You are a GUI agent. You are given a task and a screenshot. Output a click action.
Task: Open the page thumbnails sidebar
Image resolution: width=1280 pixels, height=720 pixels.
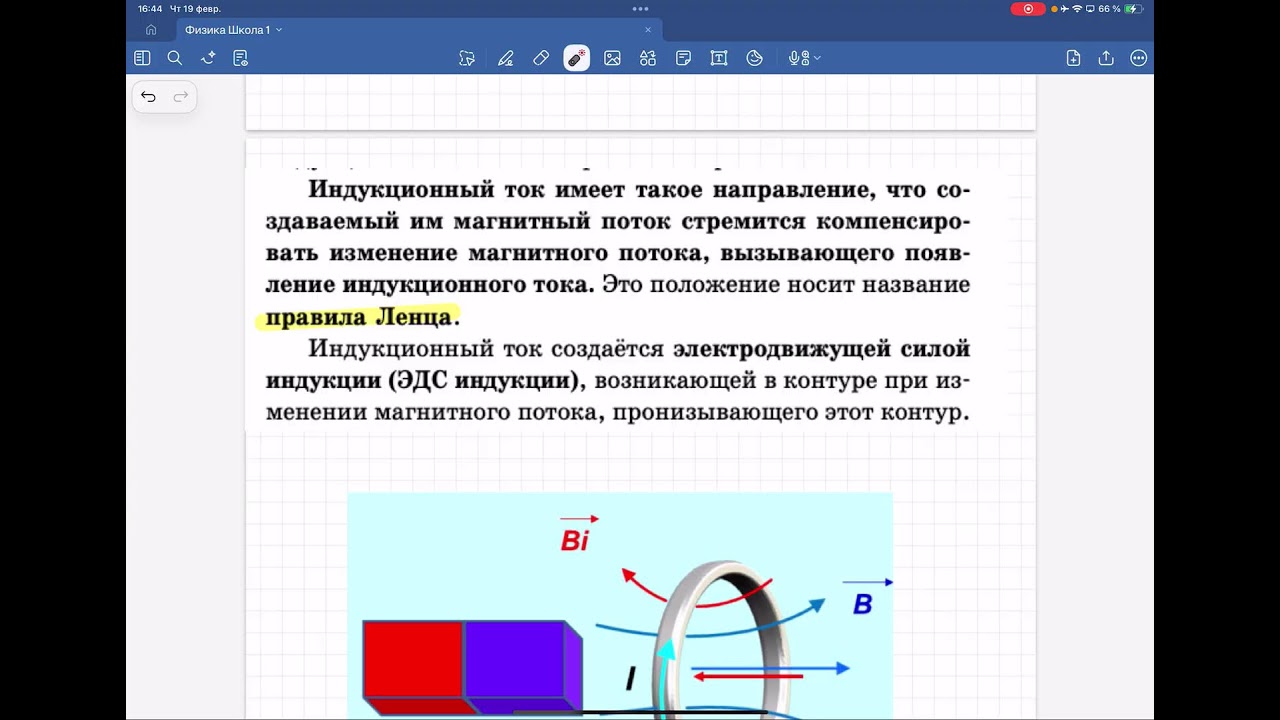(x=142, y=58)
